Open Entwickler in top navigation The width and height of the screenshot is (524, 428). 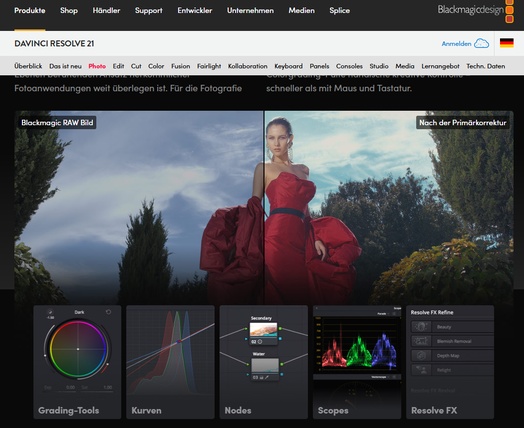coord(195,11)
